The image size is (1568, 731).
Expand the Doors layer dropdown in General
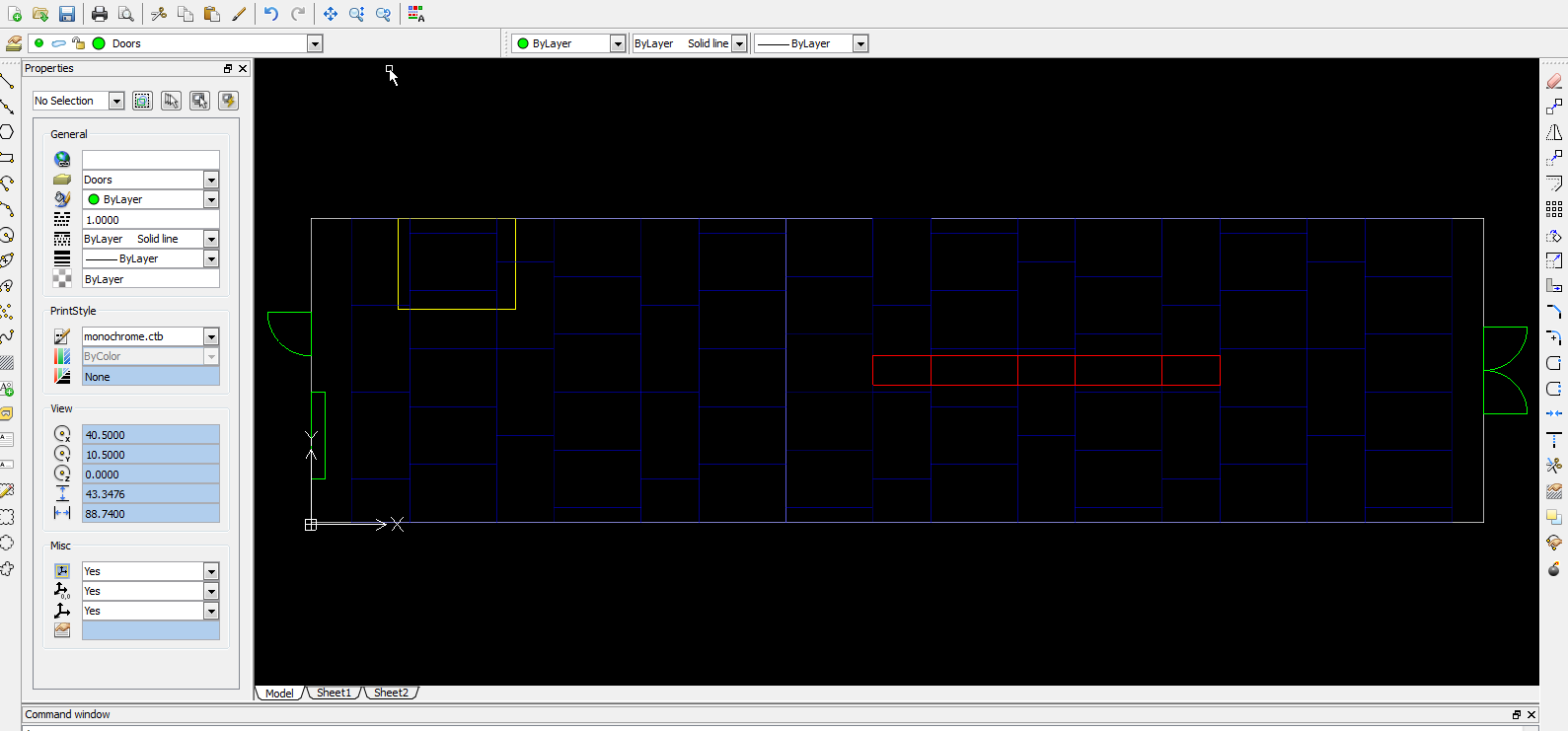(x=211, y=180)
